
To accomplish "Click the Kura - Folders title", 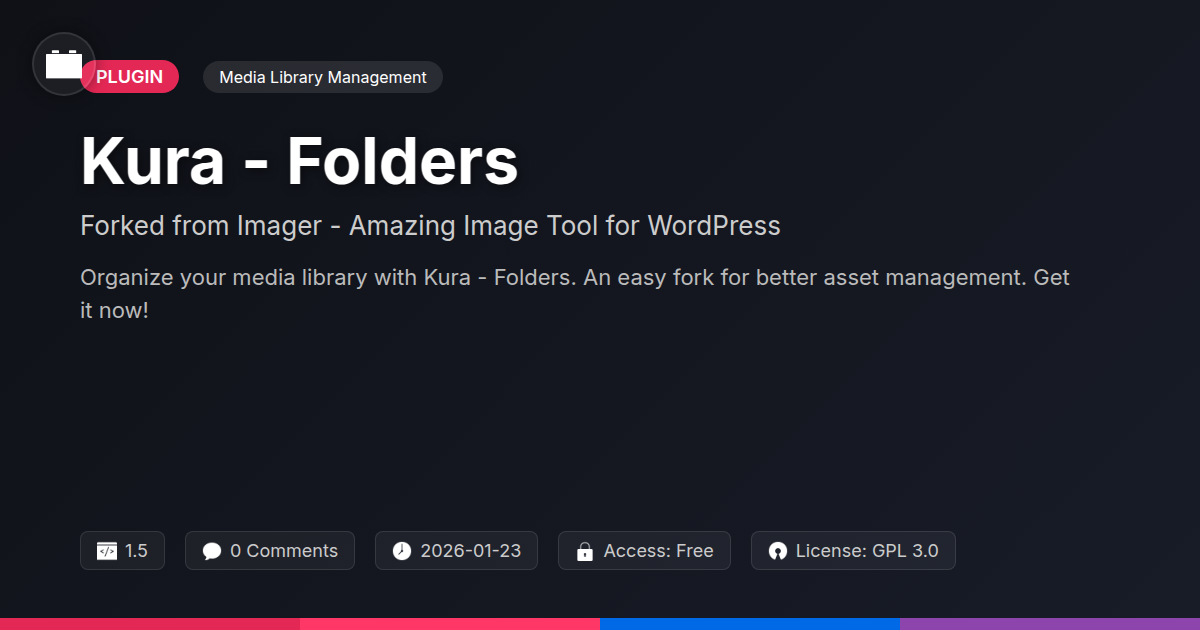I will point(299,160).
